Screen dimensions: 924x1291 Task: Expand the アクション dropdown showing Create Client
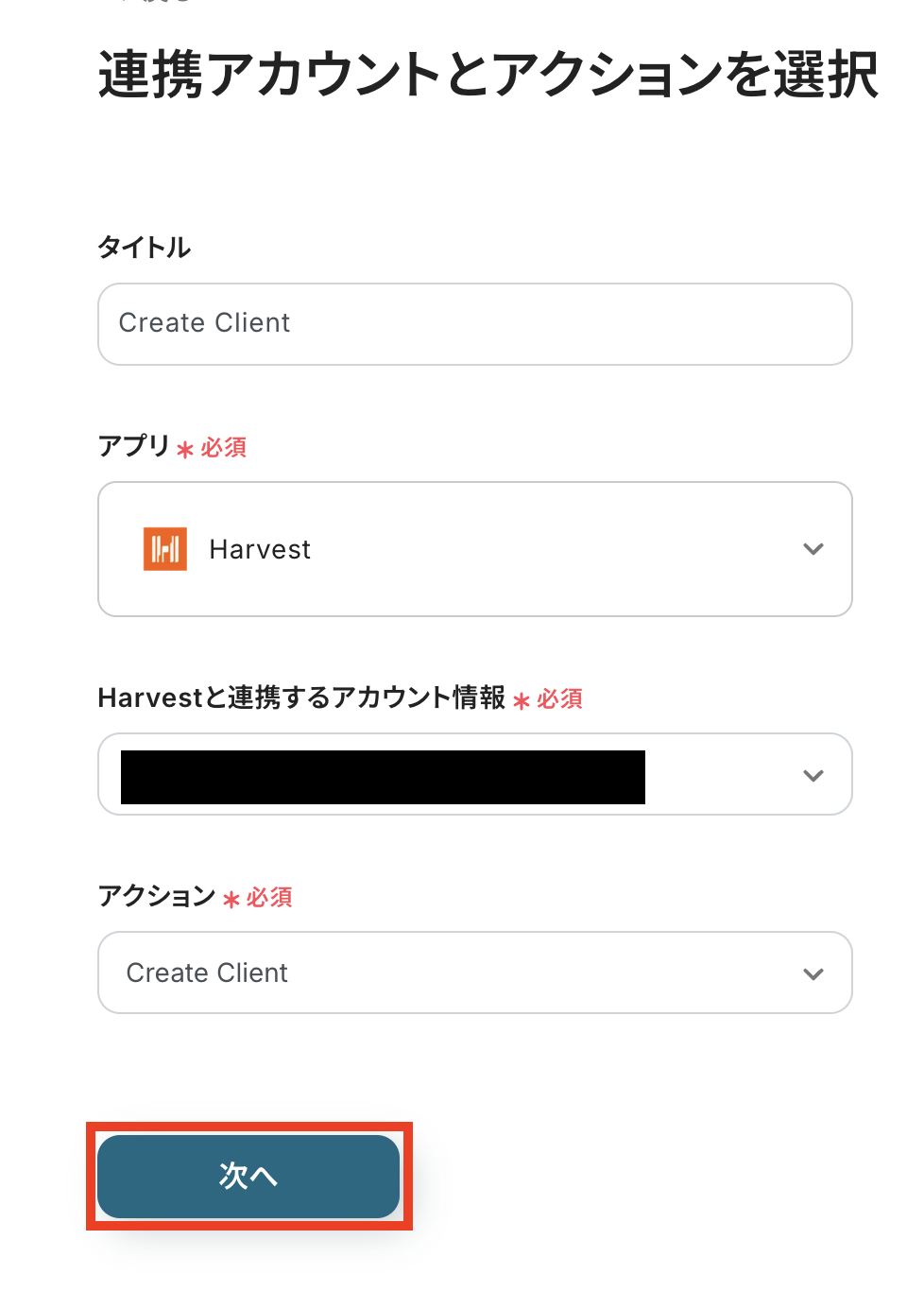click(474, 973)
